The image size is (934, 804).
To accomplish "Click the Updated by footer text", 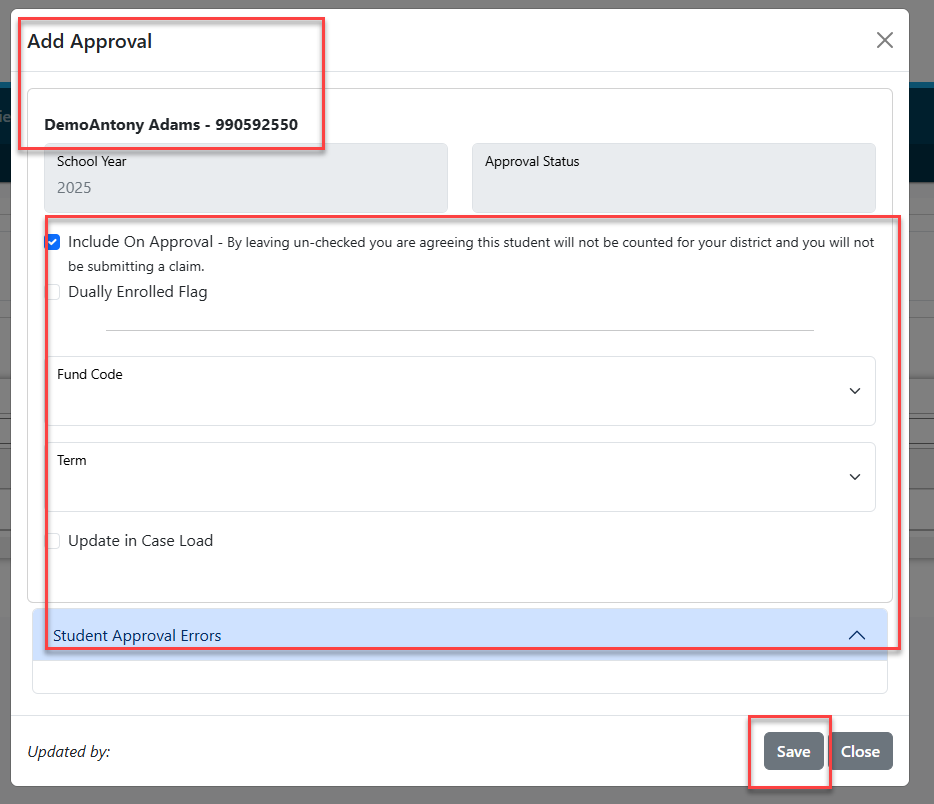I will (69, 752).
